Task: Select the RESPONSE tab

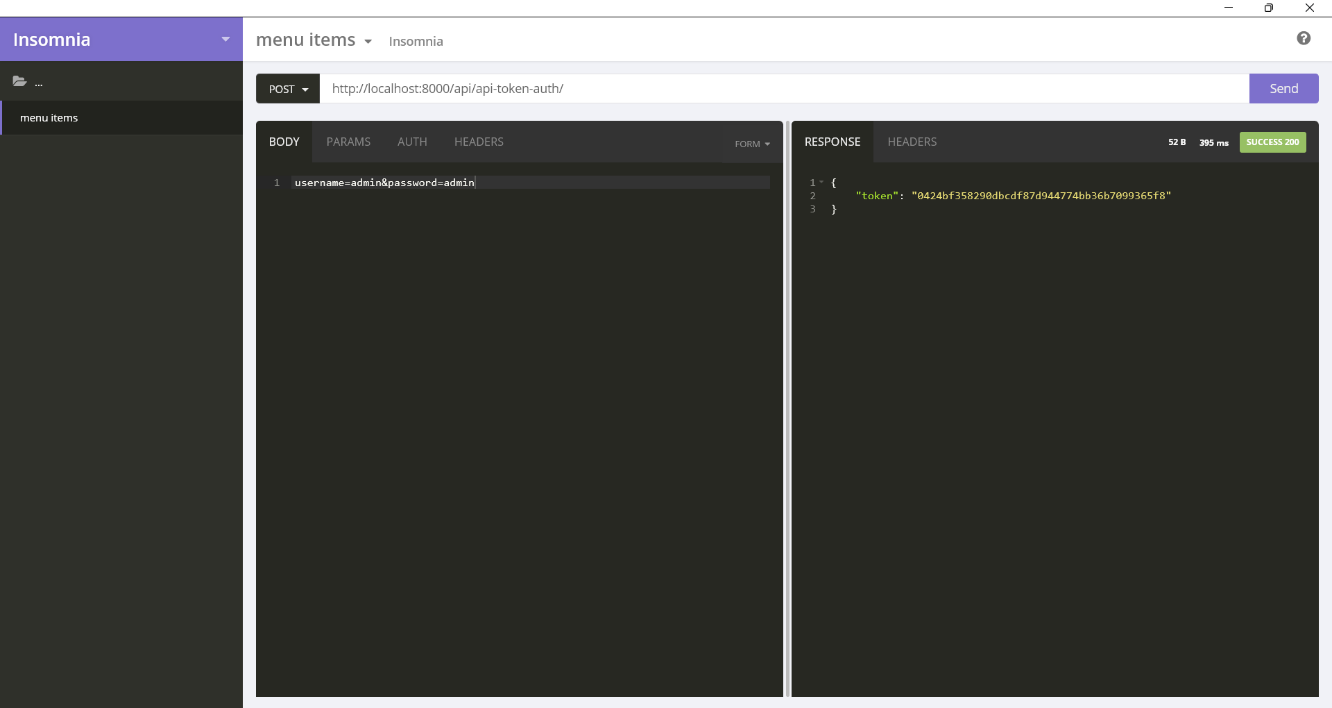Action: point(832,142)
